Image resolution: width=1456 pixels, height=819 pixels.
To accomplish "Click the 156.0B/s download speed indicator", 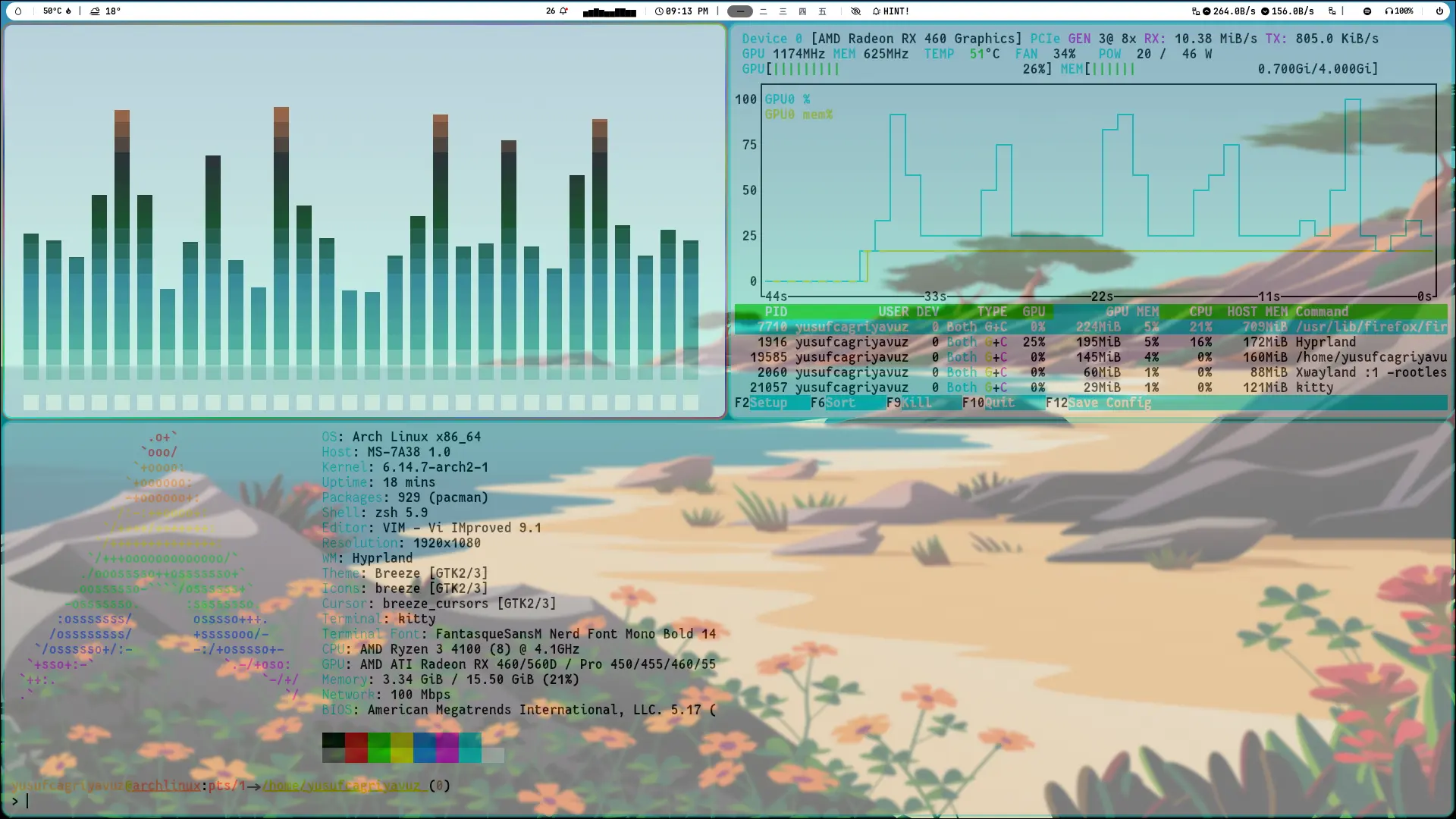I will (1288, 11).
